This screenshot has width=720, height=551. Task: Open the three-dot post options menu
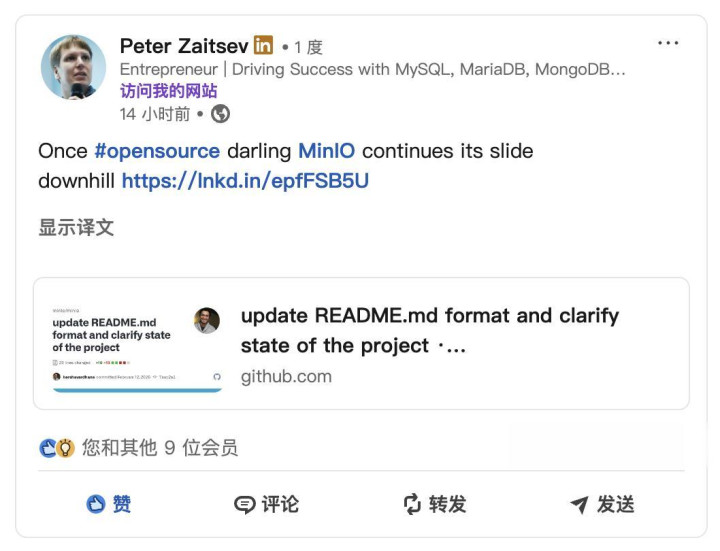coord(667,44)
